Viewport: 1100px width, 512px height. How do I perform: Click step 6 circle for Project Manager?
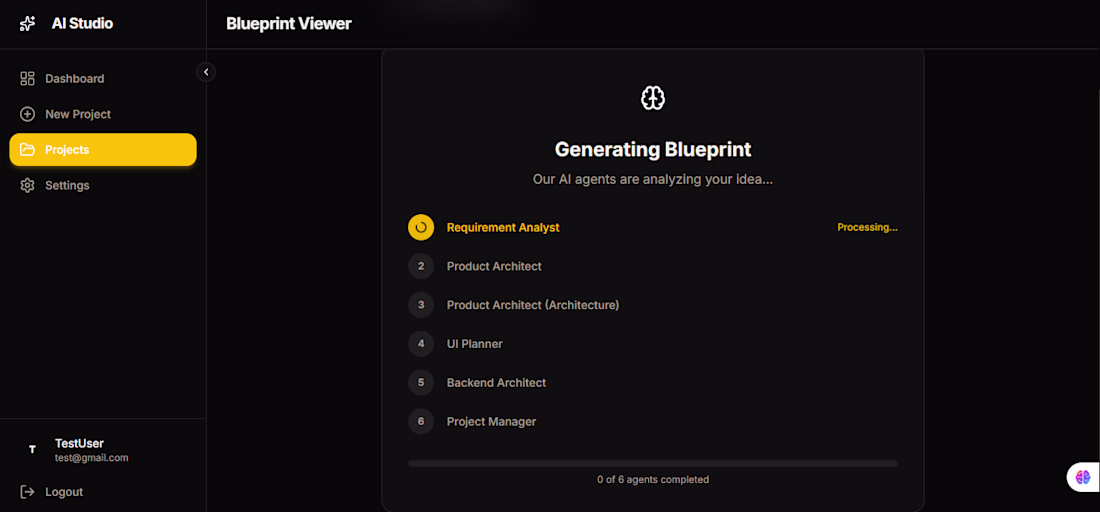click(x=421, y=422)
